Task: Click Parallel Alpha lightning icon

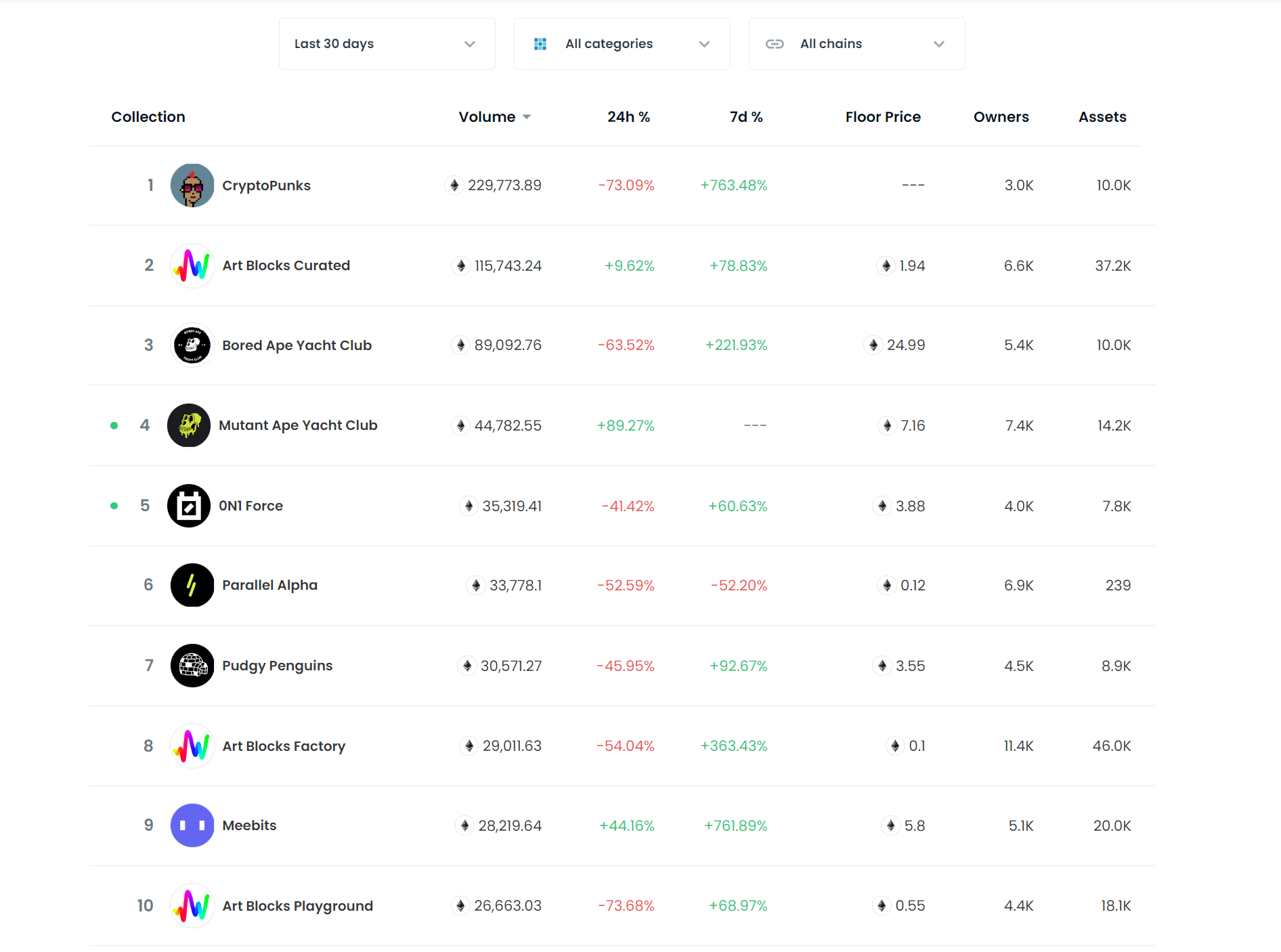Action: [192, 585]
